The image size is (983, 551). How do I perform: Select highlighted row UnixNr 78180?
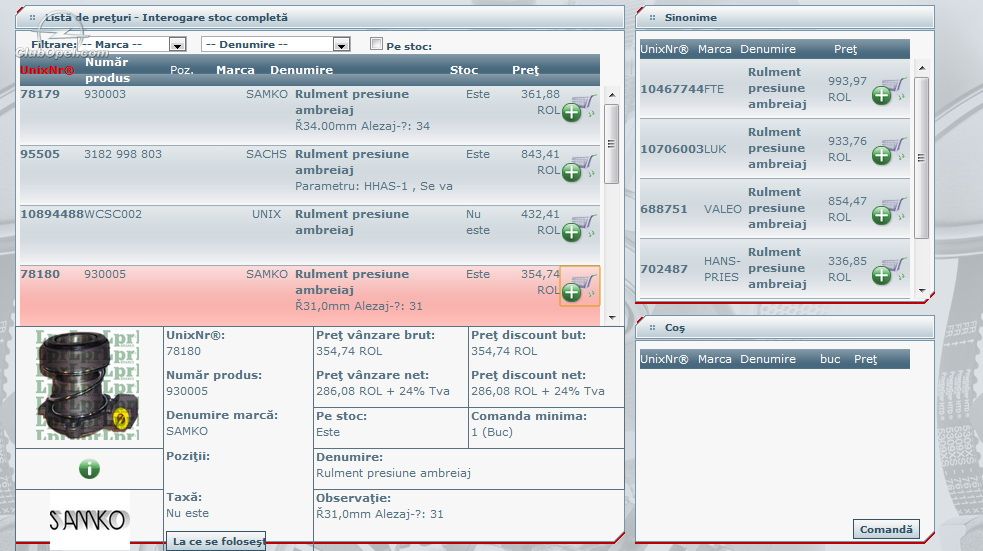tap(310, 295)
